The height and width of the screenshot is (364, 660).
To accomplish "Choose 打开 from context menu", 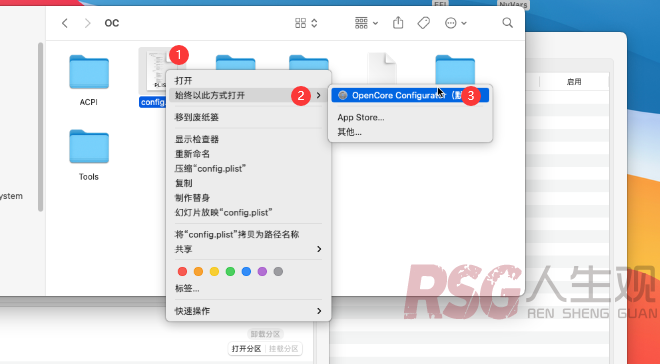I will (x=248, y=80).
